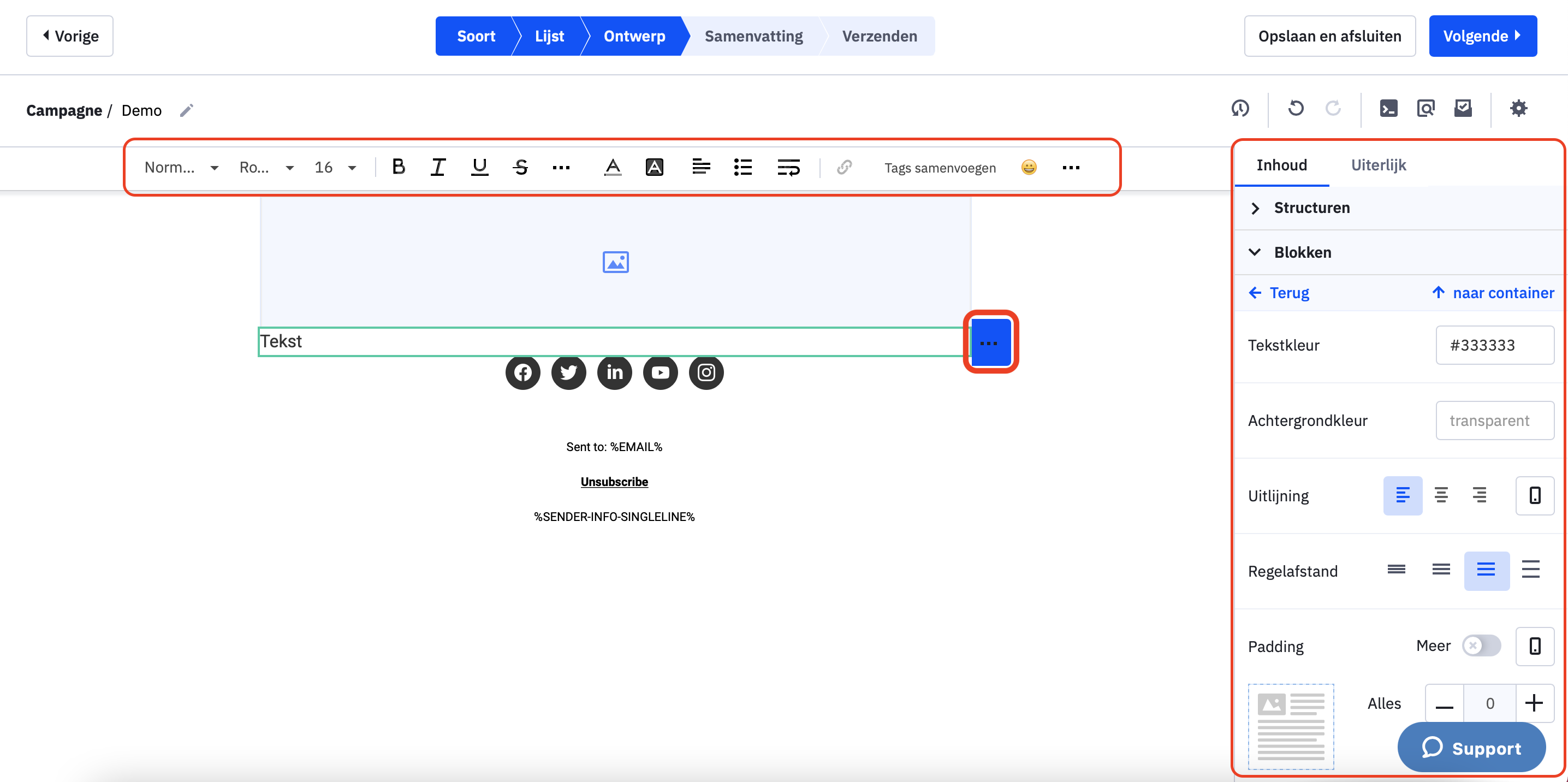1568x782 pixels.
Task: Click the insert link icon
Action: coord(844,167)
